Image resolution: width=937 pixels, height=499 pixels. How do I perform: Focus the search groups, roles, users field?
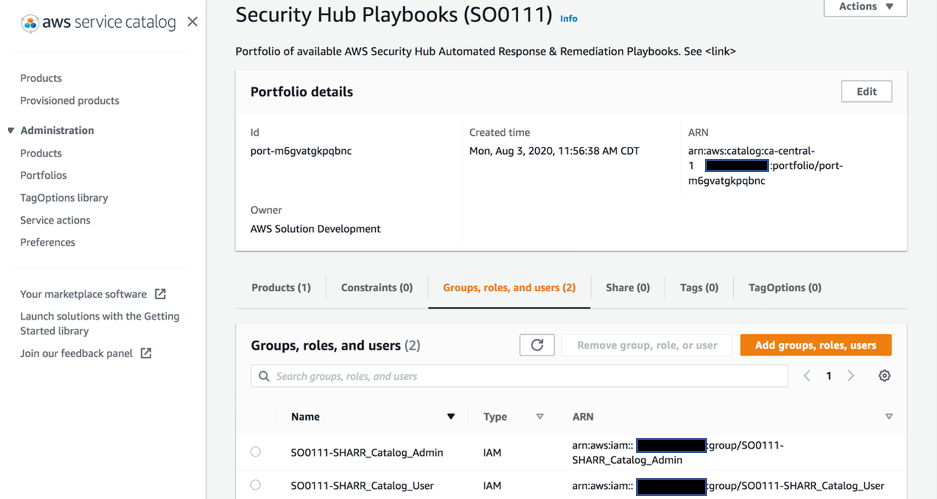[519, 376]
